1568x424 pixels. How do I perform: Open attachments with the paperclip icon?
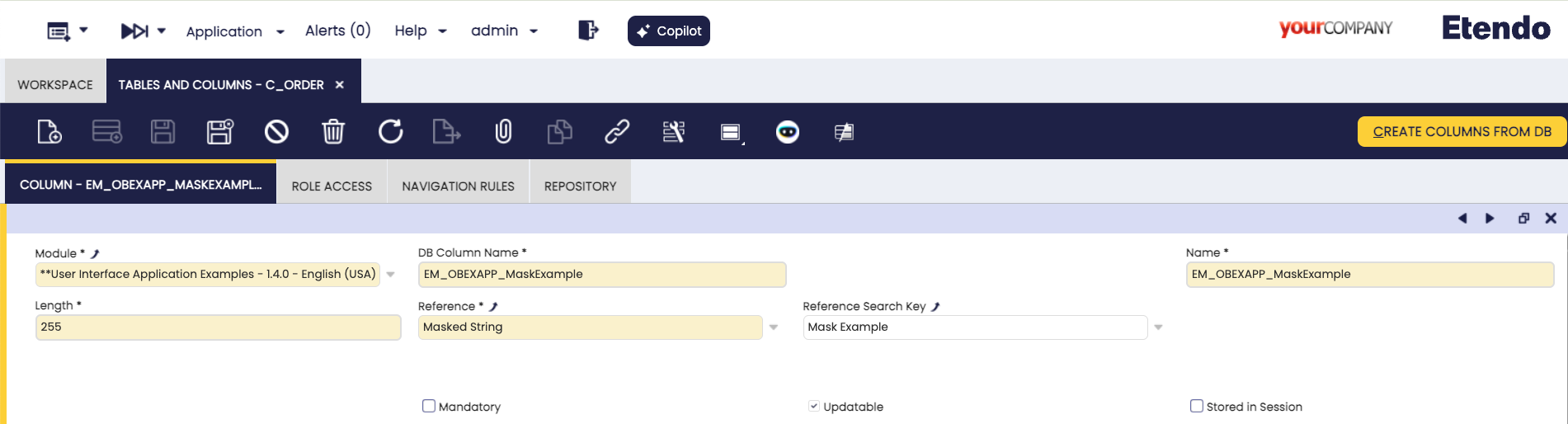[503, 132]
